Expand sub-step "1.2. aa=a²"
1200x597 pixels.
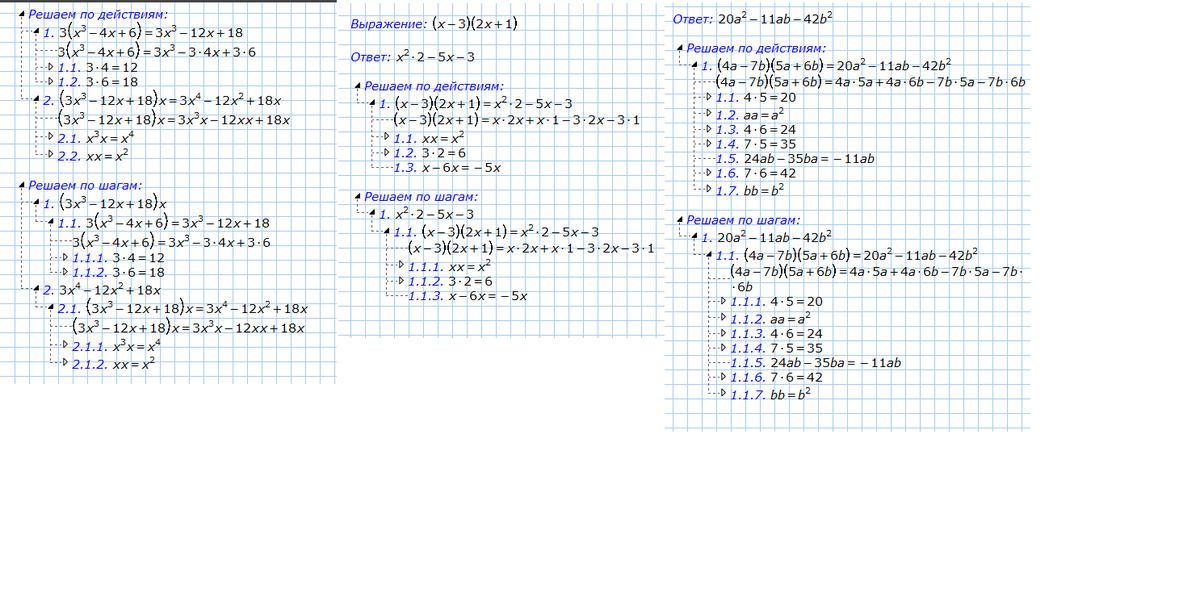click(x=710, y=115)
